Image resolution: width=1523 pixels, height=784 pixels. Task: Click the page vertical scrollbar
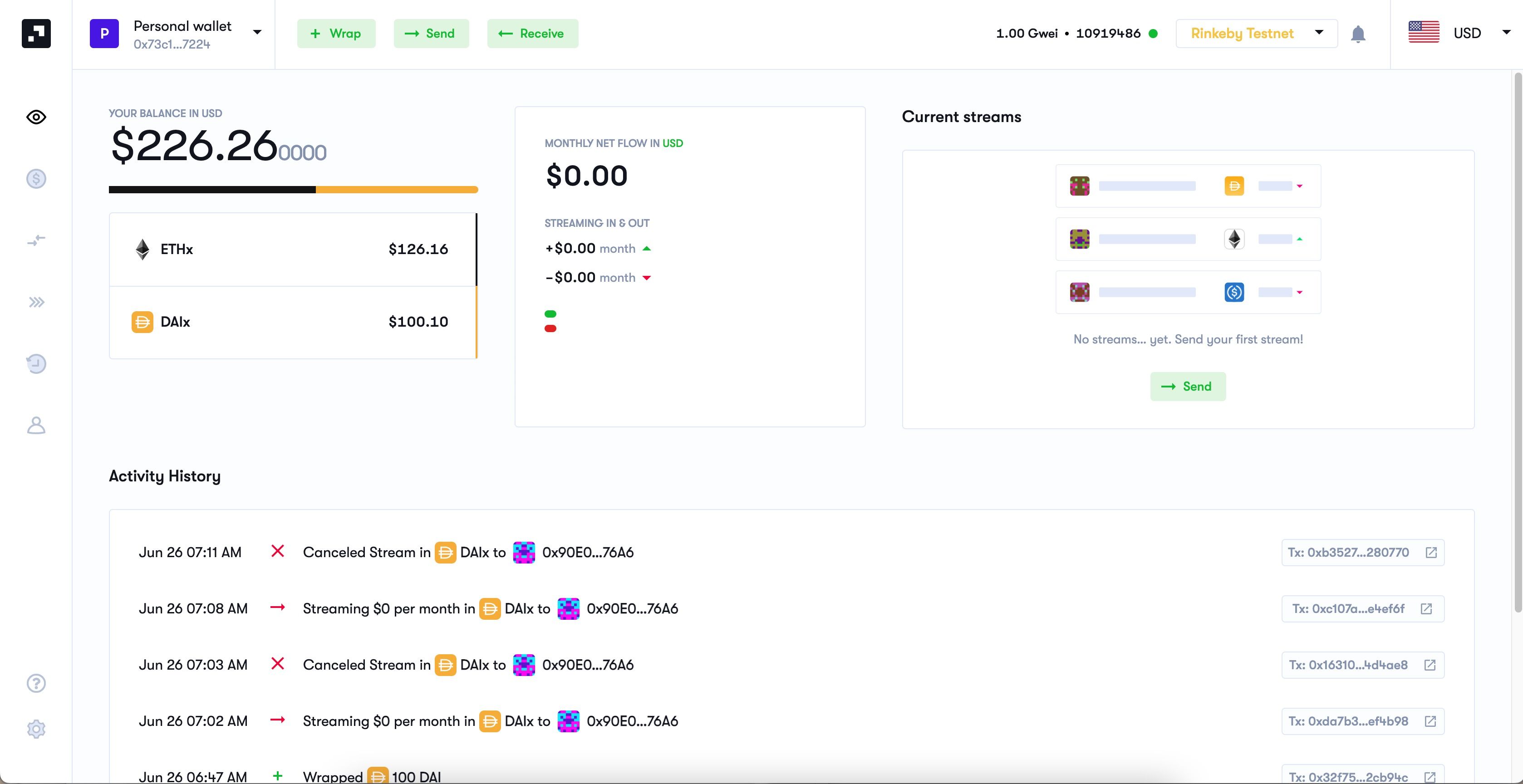[1518, 343]
